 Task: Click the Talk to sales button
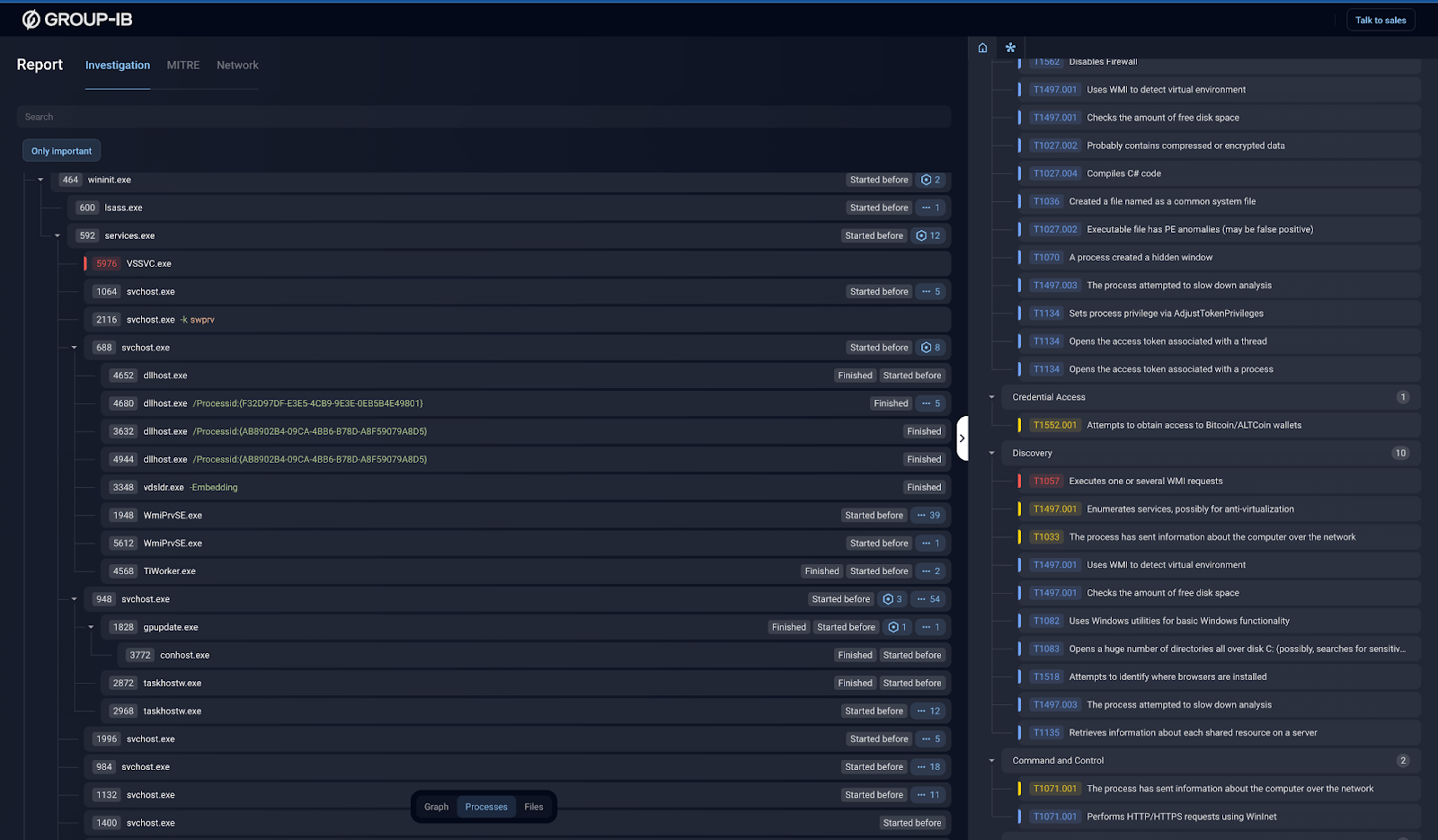click(x=1380, y=19)
